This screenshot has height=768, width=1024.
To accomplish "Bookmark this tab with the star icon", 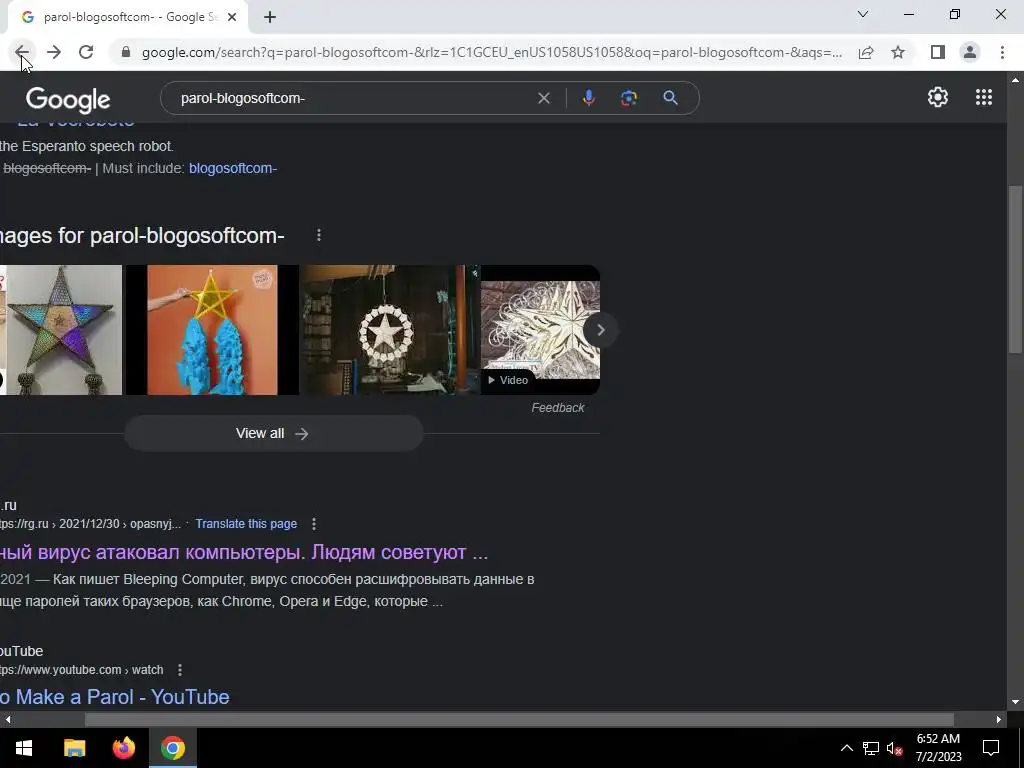I will tap(898, 52).
